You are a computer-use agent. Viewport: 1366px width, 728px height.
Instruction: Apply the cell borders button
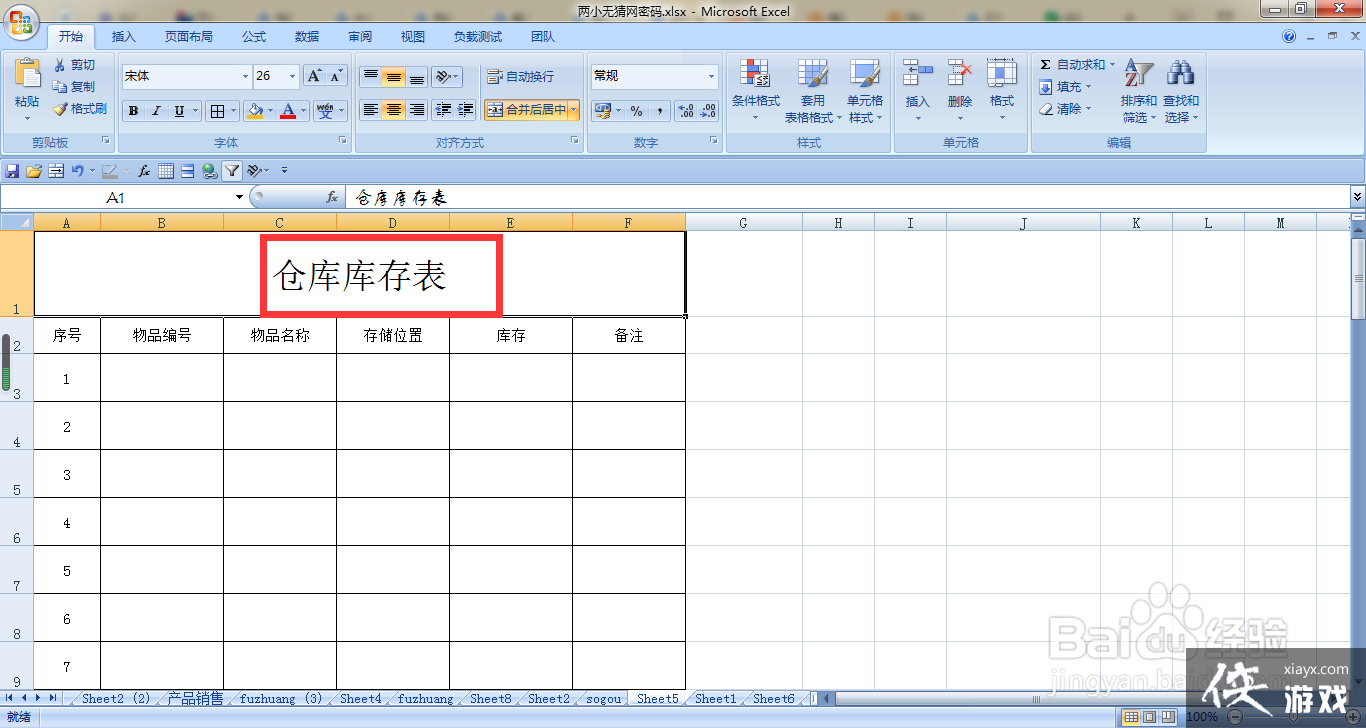219,111
